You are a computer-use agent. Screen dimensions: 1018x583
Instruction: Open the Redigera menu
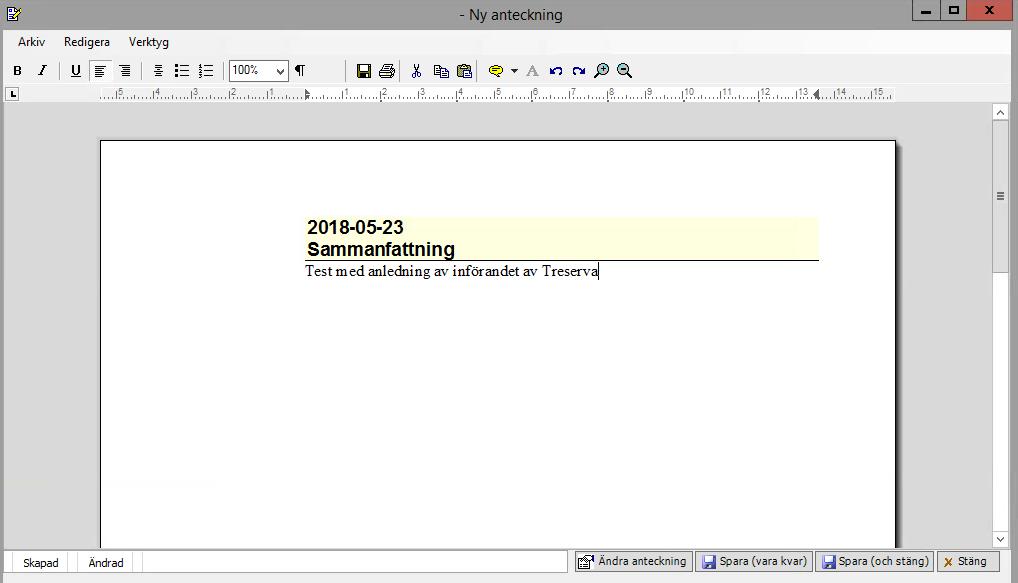point(86,42)
